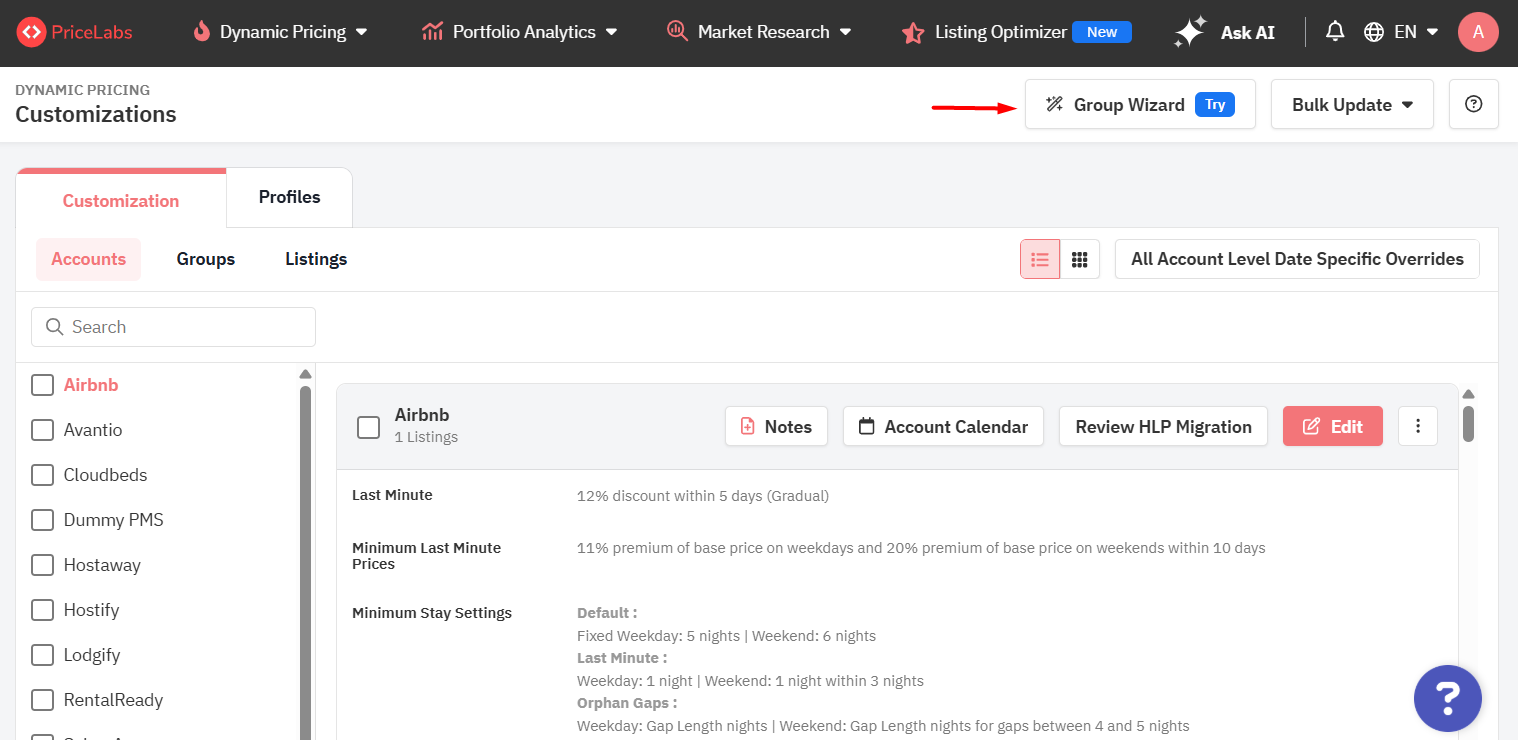Click the user avatar profile icon
The height and width of the screenshot is (740, 1518).
tap(1478, 32)
